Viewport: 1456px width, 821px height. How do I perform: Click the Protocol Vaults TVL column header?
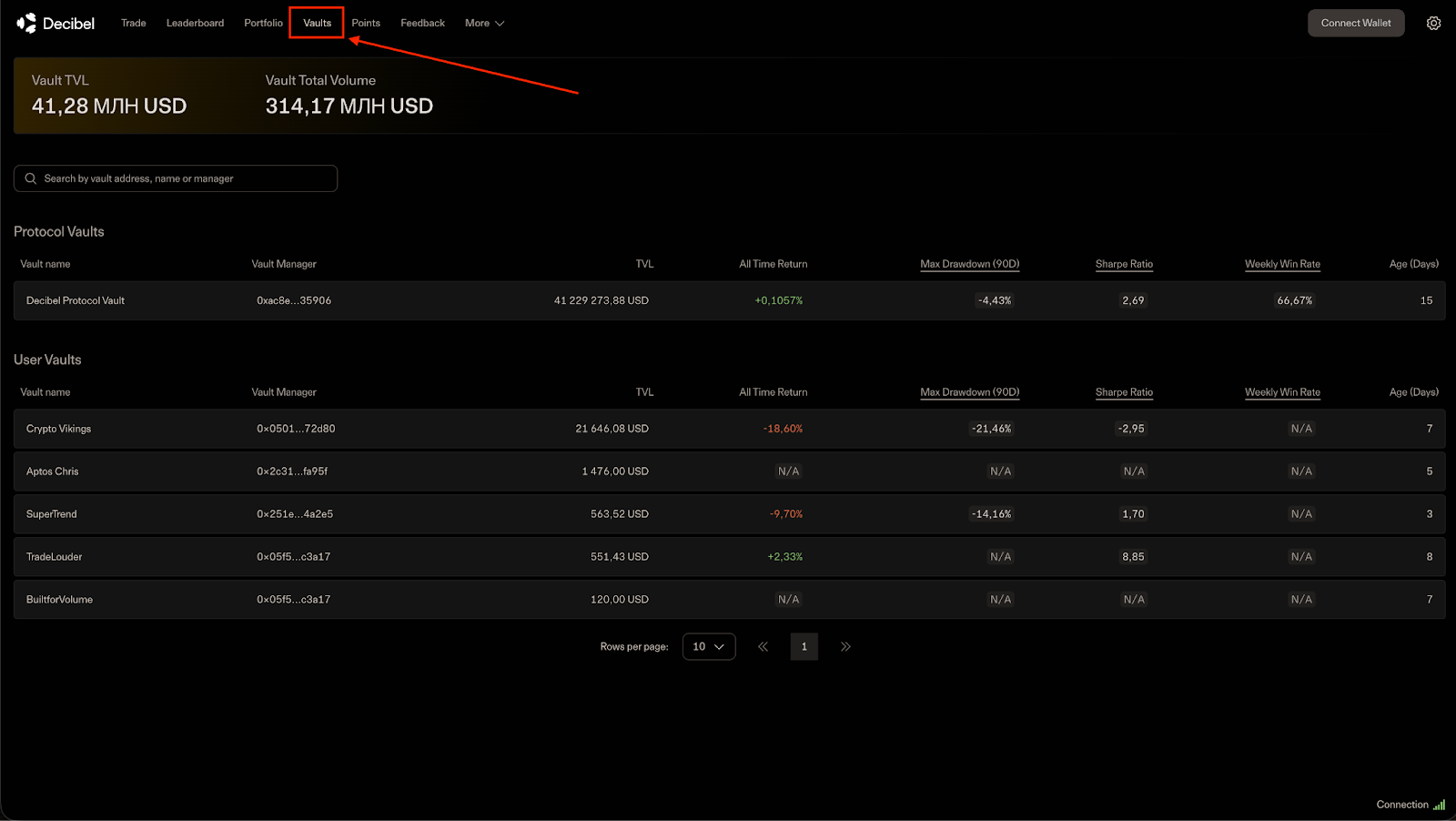(644, 264)
